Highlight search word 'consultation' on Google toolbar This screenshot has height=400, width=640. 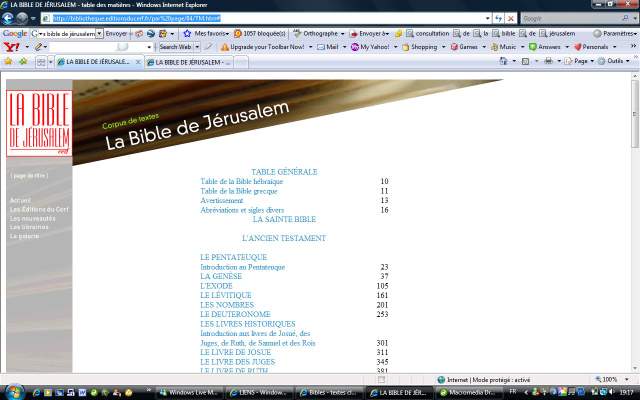[428, 33]
